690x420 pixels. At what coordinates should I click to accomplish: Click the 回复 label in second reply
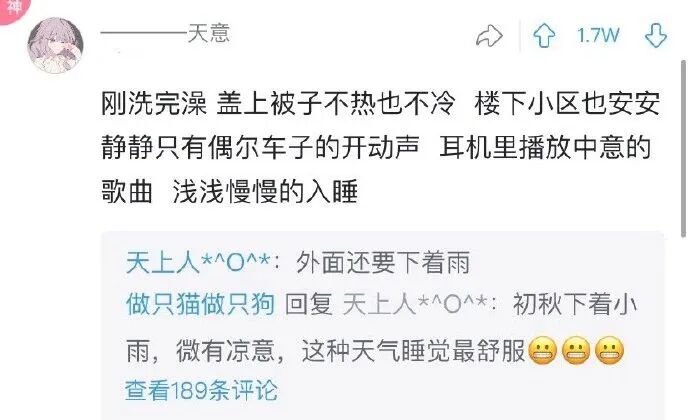coord(308,304)
